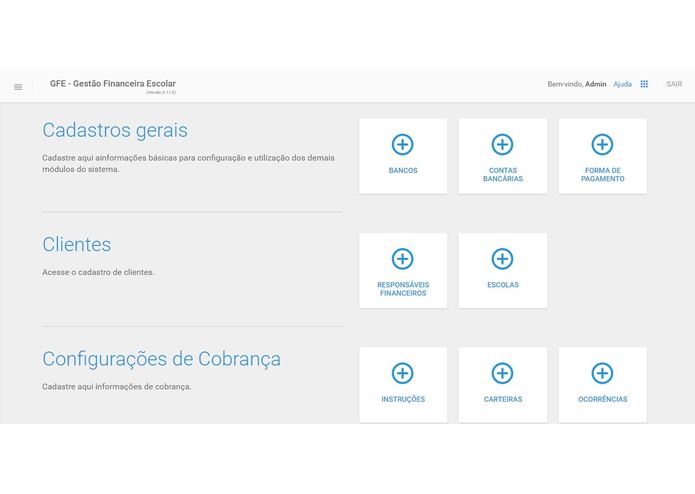Click the Configurações de Cobrança heading
The image size is (695, 494).
coord(161,359)
